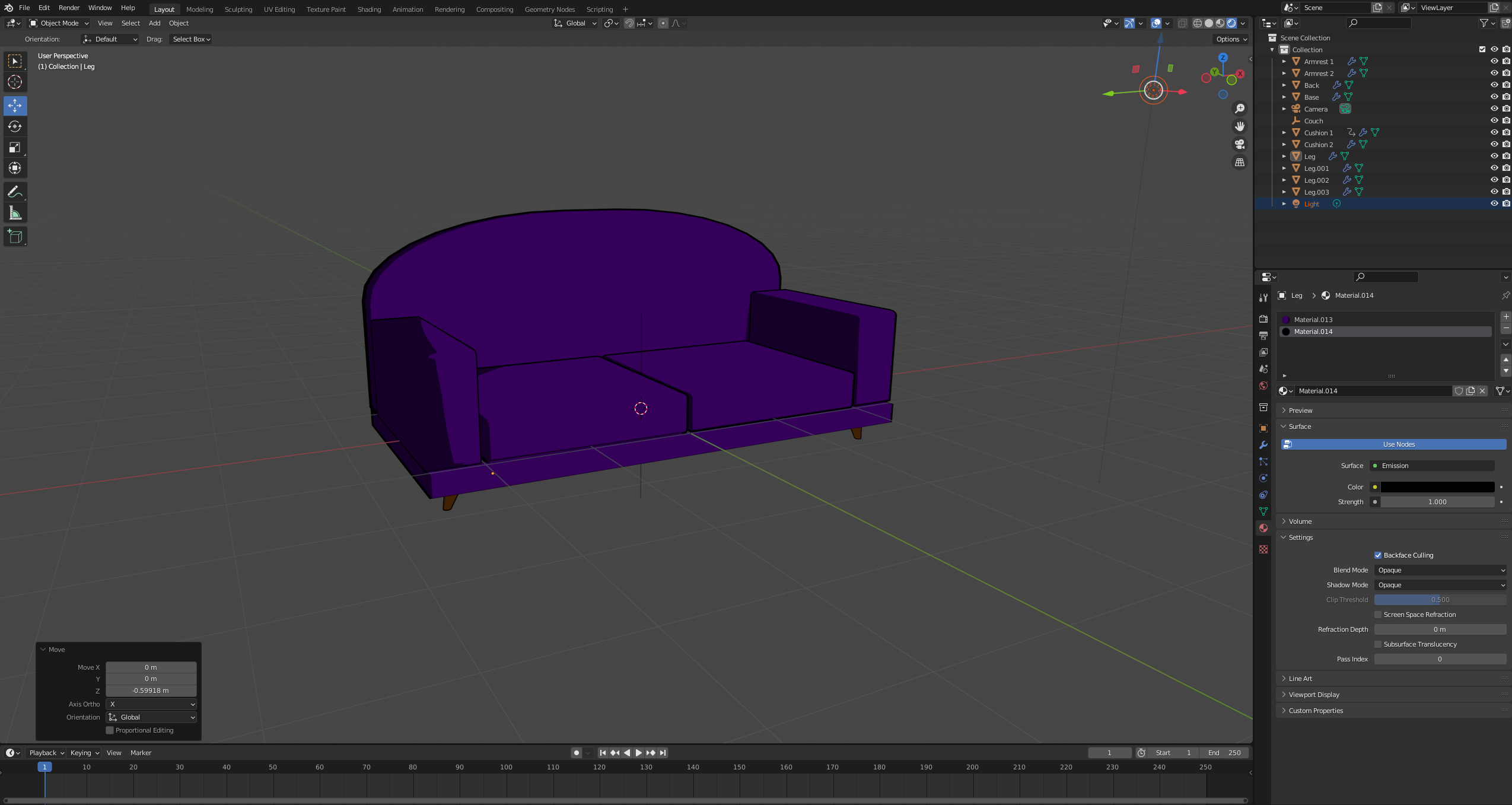Select the Transform tool
Screen dimensions: 1512x805
pyautogui.click(x=15, y=168)
